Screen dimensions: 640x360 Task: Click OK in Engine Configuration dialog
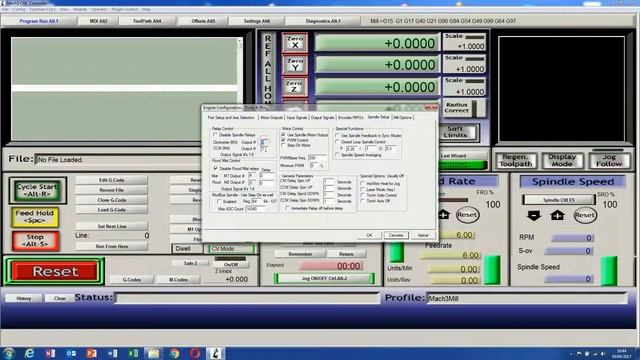369,235
